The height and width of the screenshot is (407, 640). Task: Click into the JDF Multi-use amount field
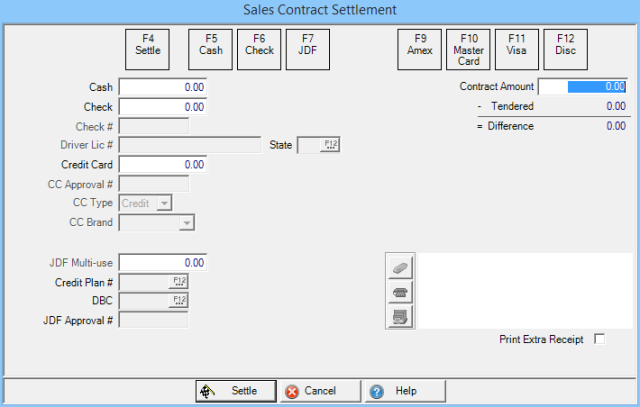(x=163, y=262)
